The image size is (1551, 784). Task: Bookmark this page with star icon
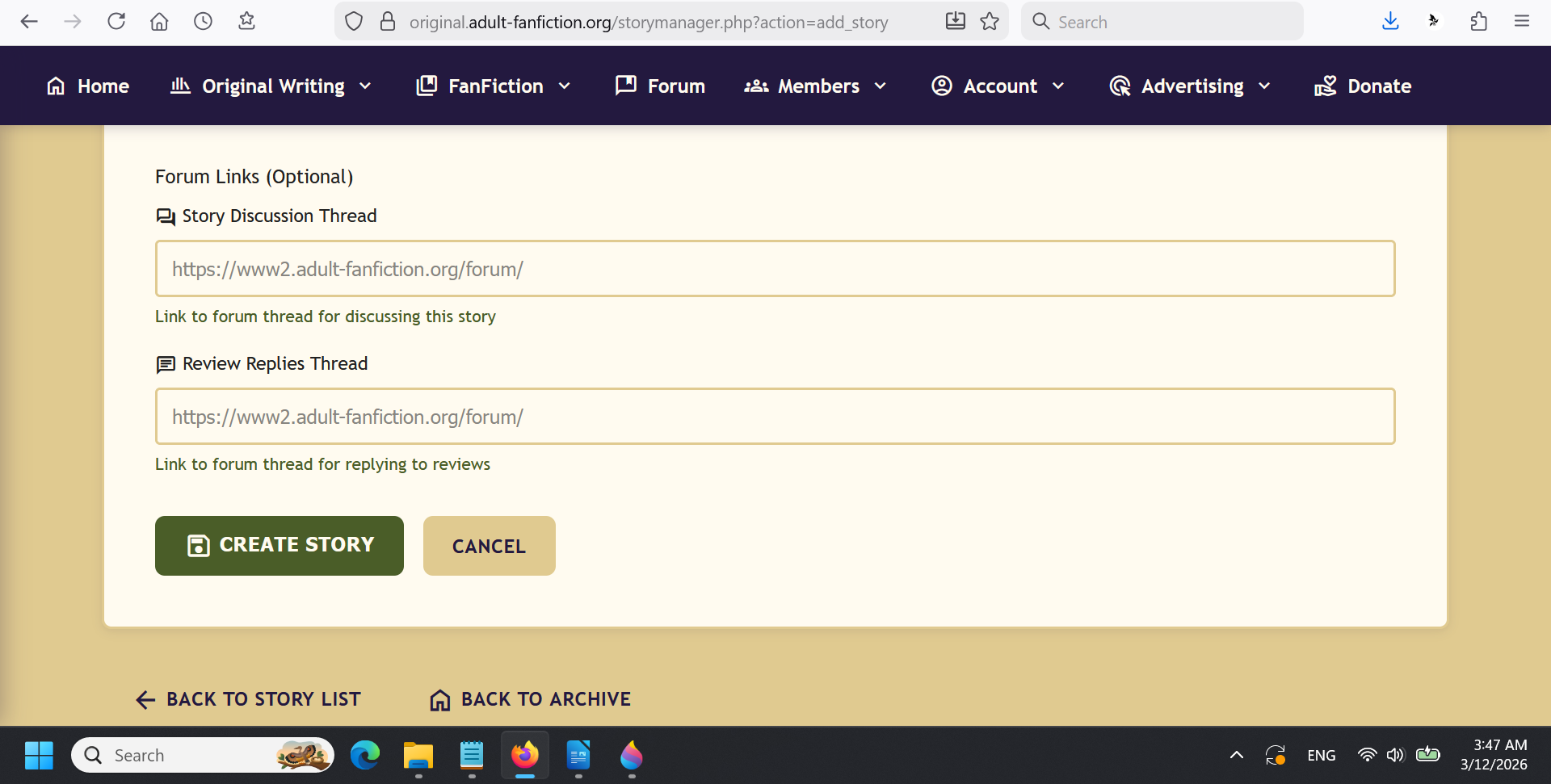coord(990,22)
